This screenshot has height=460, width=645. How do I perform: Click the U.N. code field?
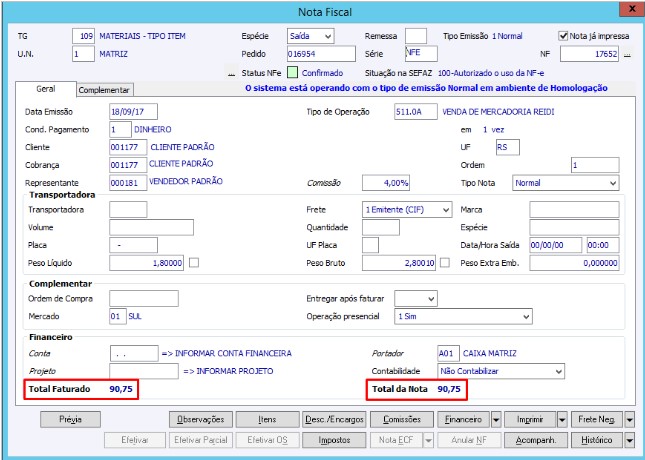(83, 54)
